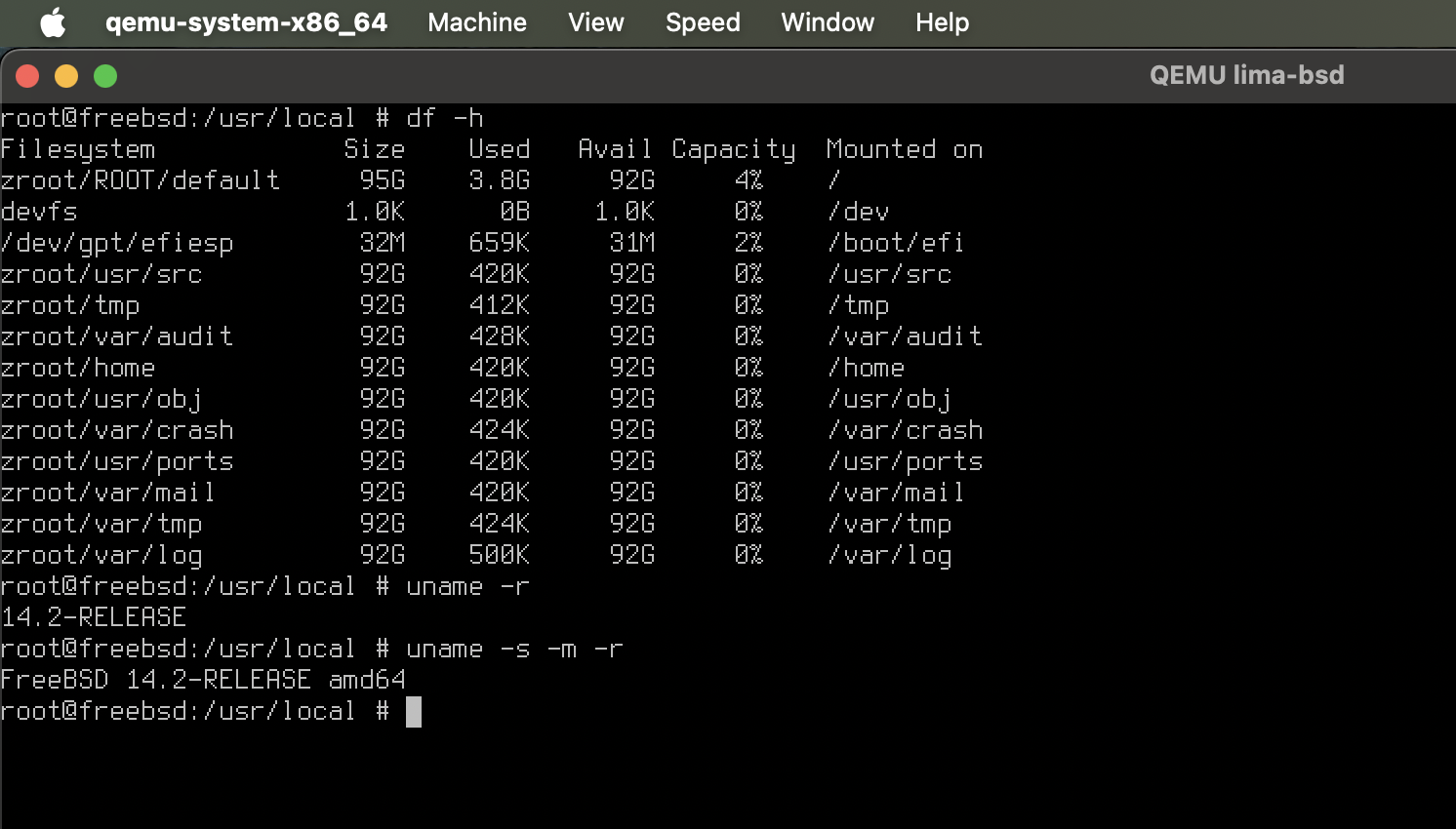Click the zroot/home filesystem entry
The width and height of the screenshot is (1456, 829).
tap(78, 368)
